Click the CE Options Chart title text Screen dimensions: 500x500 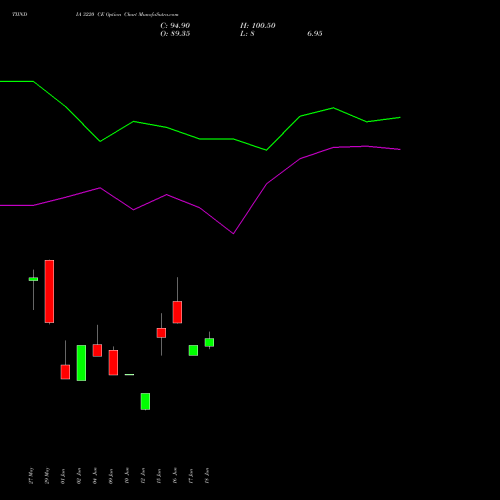pos(127,14)
